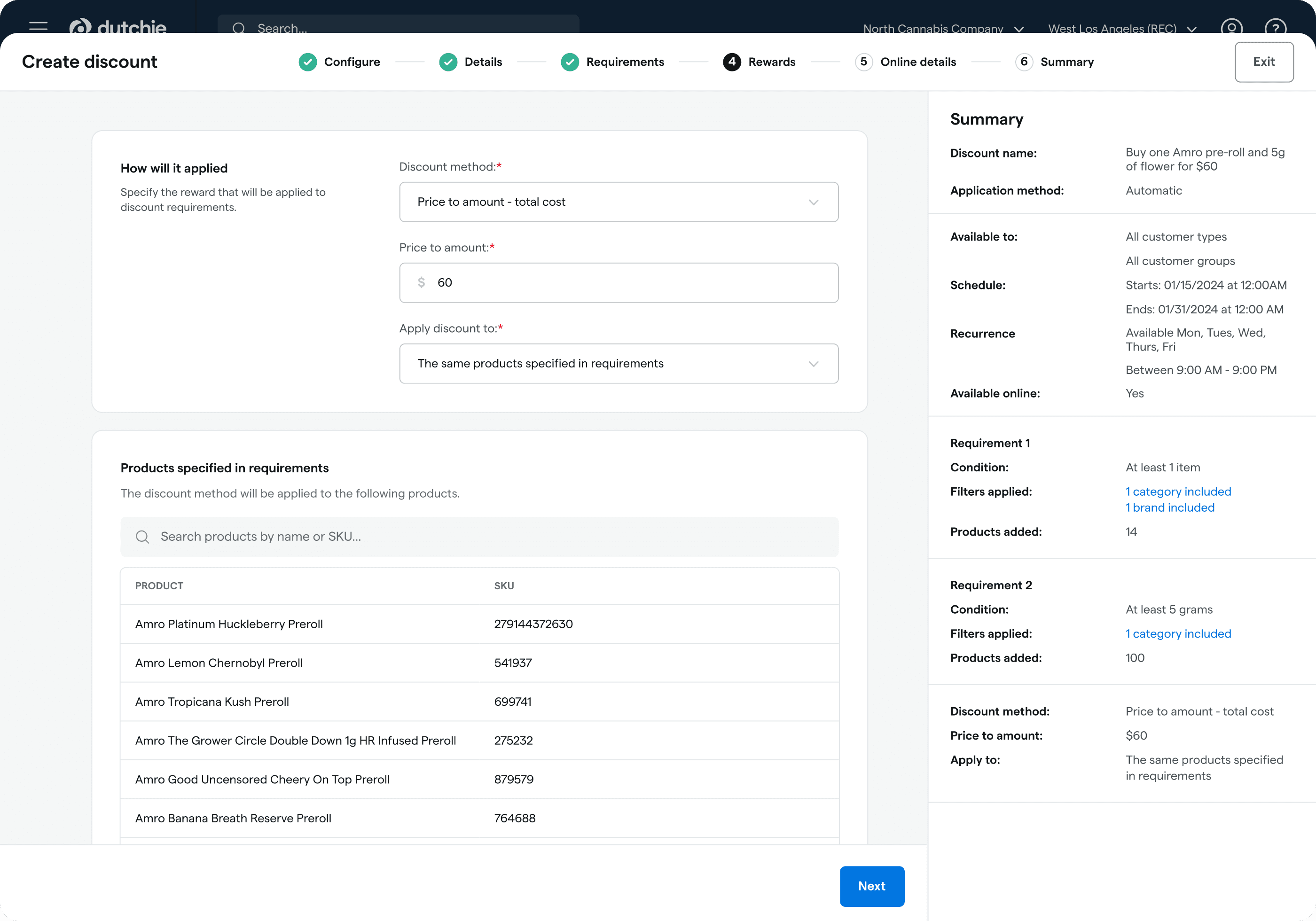Click the Rewards step number 4 badge
1316x921 pixels.
pyautogui.click(x=732, y=62)
